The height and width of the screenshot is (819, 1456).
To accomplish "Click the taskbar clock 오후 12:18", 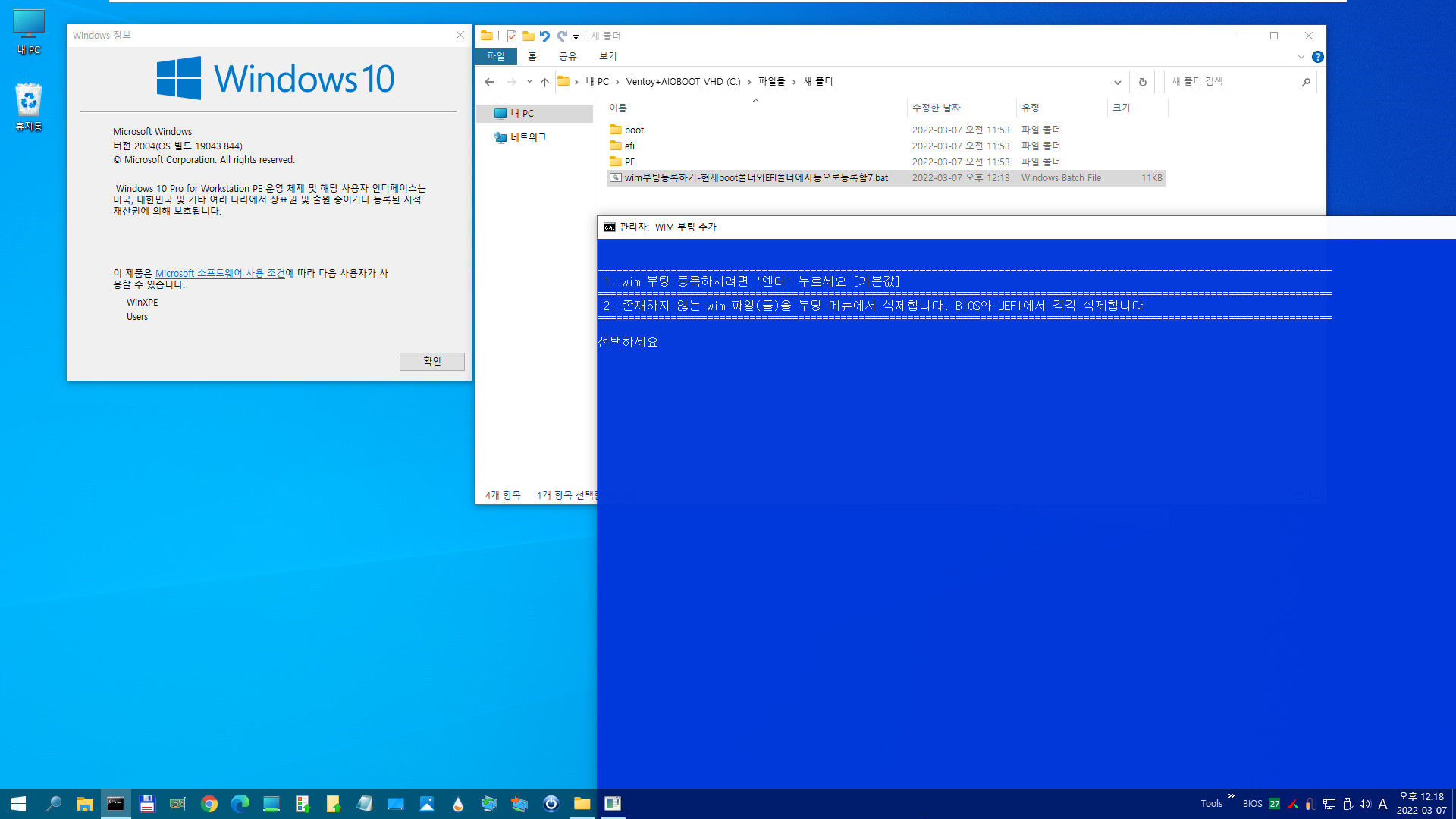I will click(x=1421, y=804).
